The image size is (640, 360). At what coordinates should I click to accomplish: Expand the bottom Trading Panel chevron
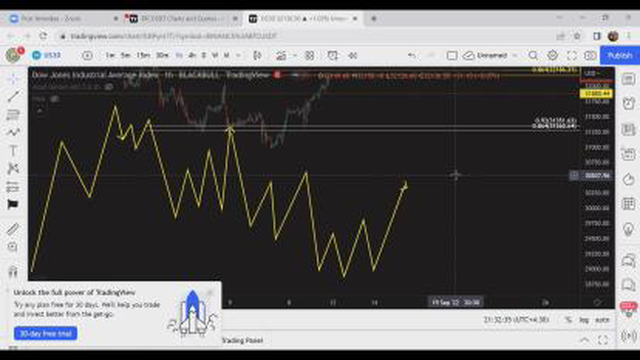[x=584, y=340]
